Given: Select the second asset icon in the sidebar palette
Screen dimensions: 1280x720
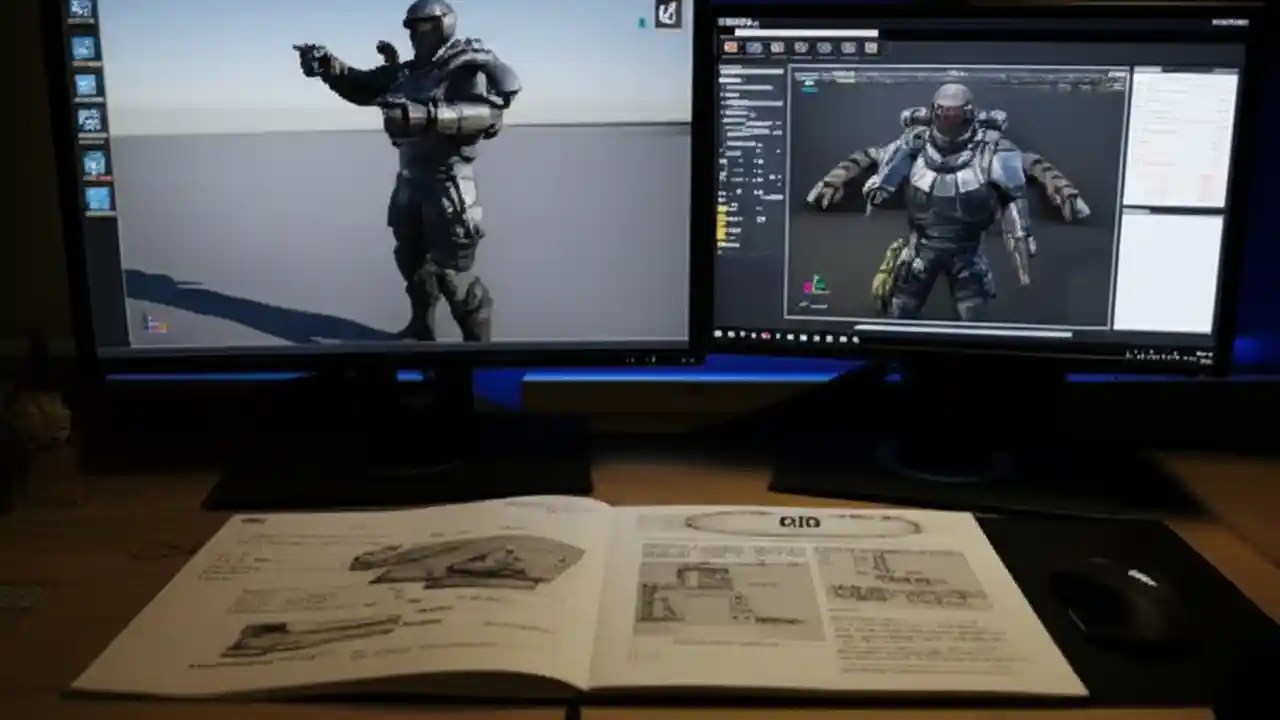Looking at the screenshot, I should (x=85, y=46).
